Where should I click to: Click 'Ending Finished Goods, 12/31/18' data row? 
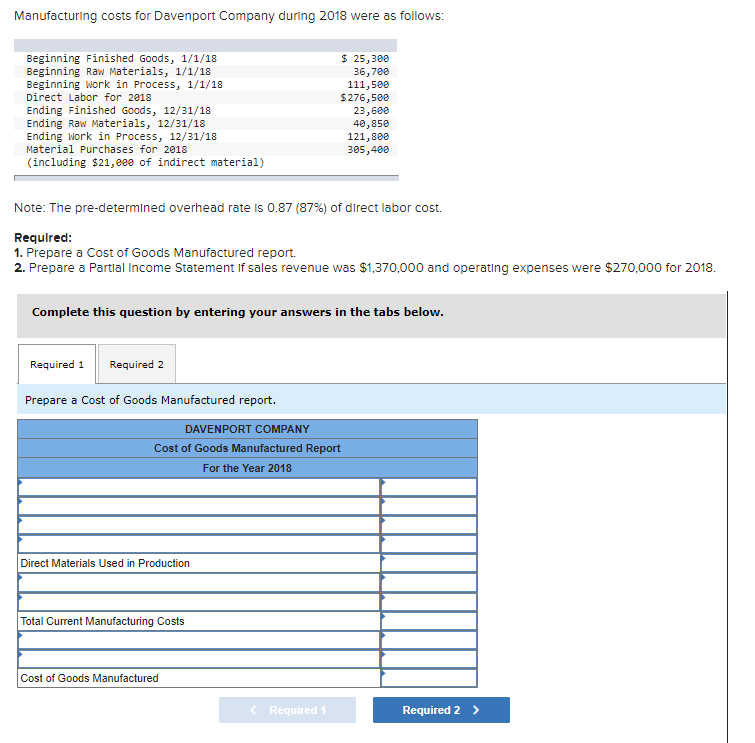tap(205, 110)
